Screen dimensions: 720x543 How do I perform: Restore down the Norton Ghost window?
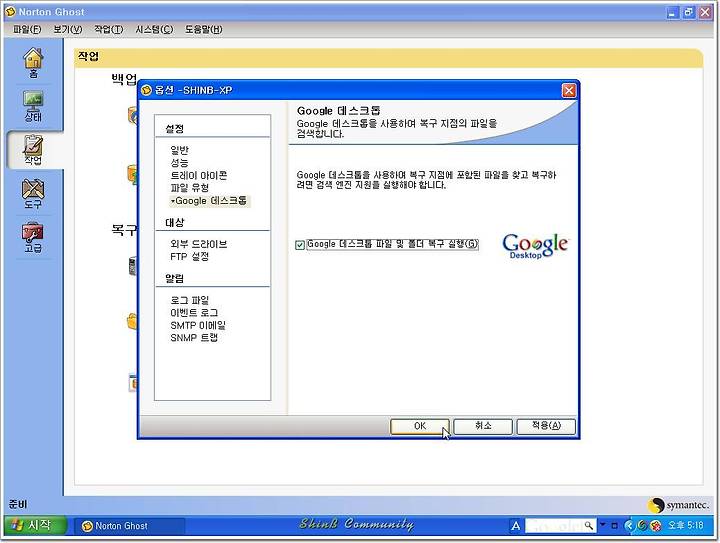688,12
